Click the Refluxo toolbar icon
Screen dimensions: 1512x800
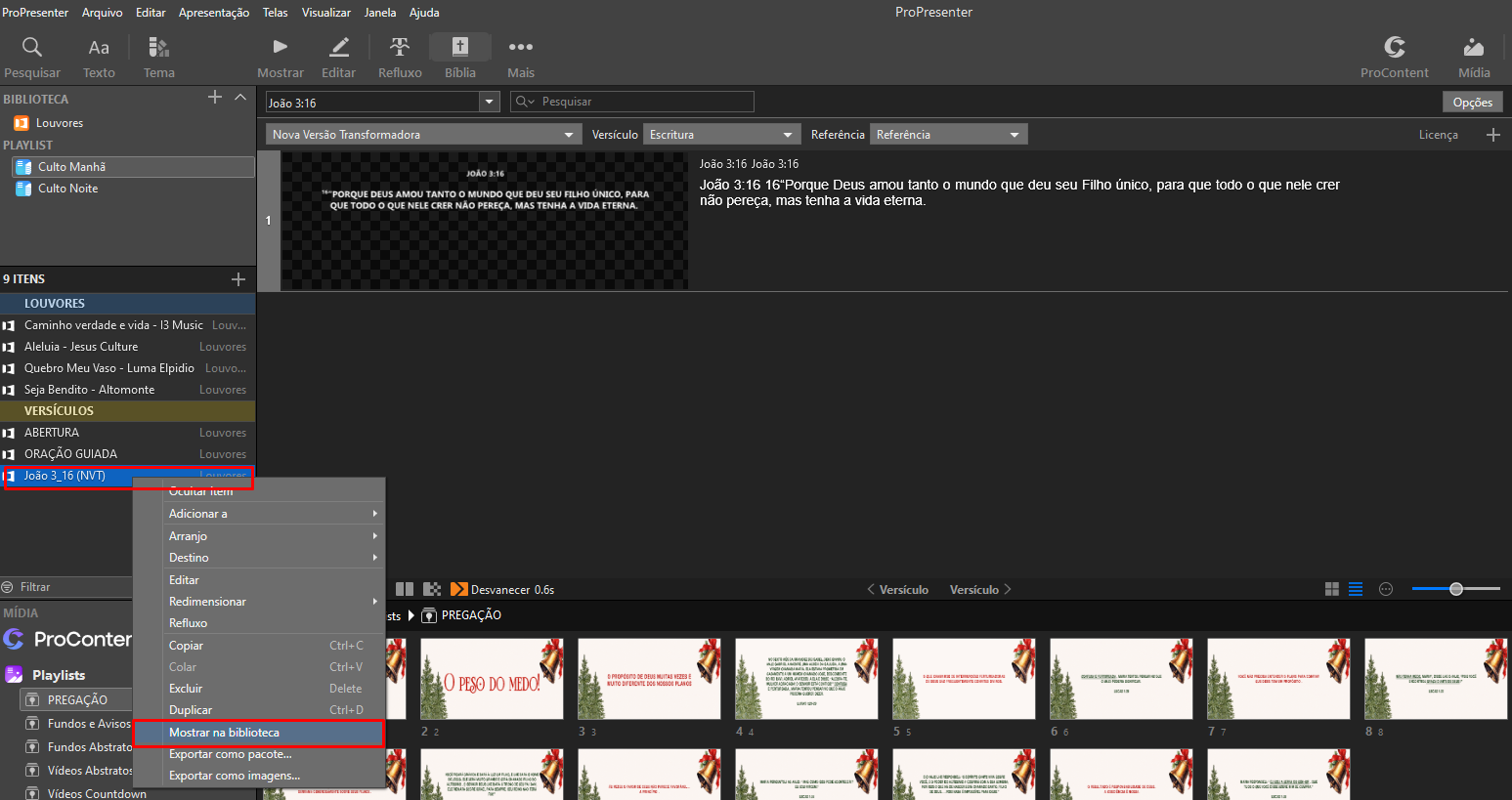pos(400,47)
